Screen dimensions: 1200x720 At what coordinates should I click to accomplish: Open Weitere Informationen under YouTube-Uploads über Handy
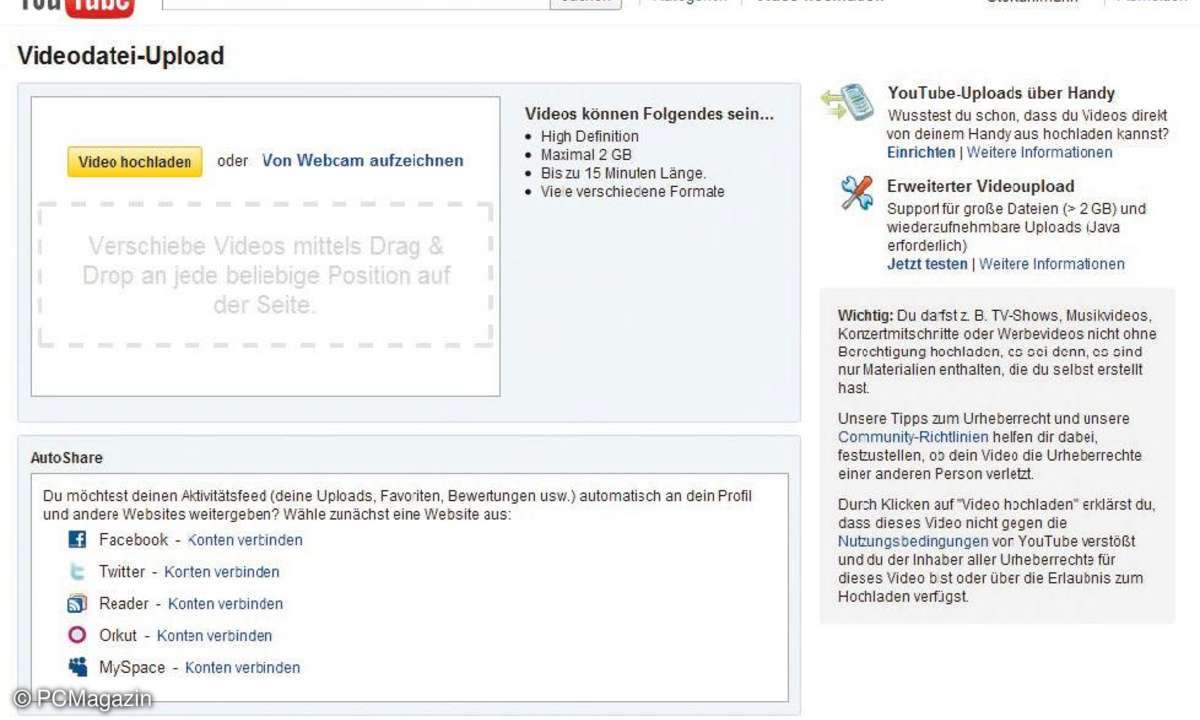(x=1039, y=153)
